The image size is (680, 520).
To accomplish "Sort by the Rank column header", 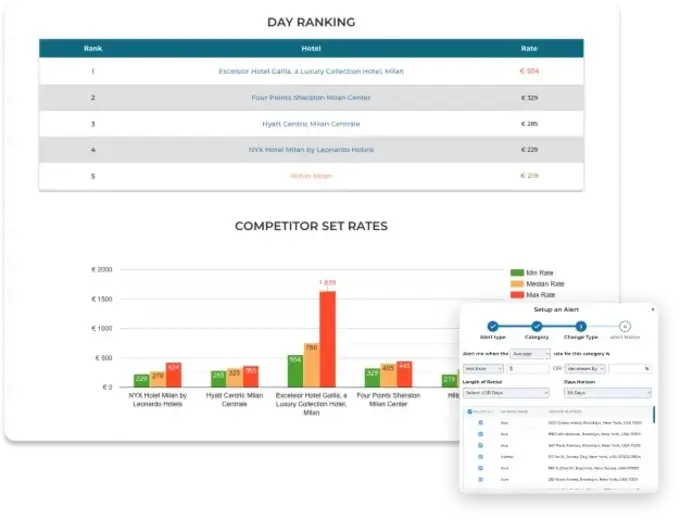I will 93,49.
